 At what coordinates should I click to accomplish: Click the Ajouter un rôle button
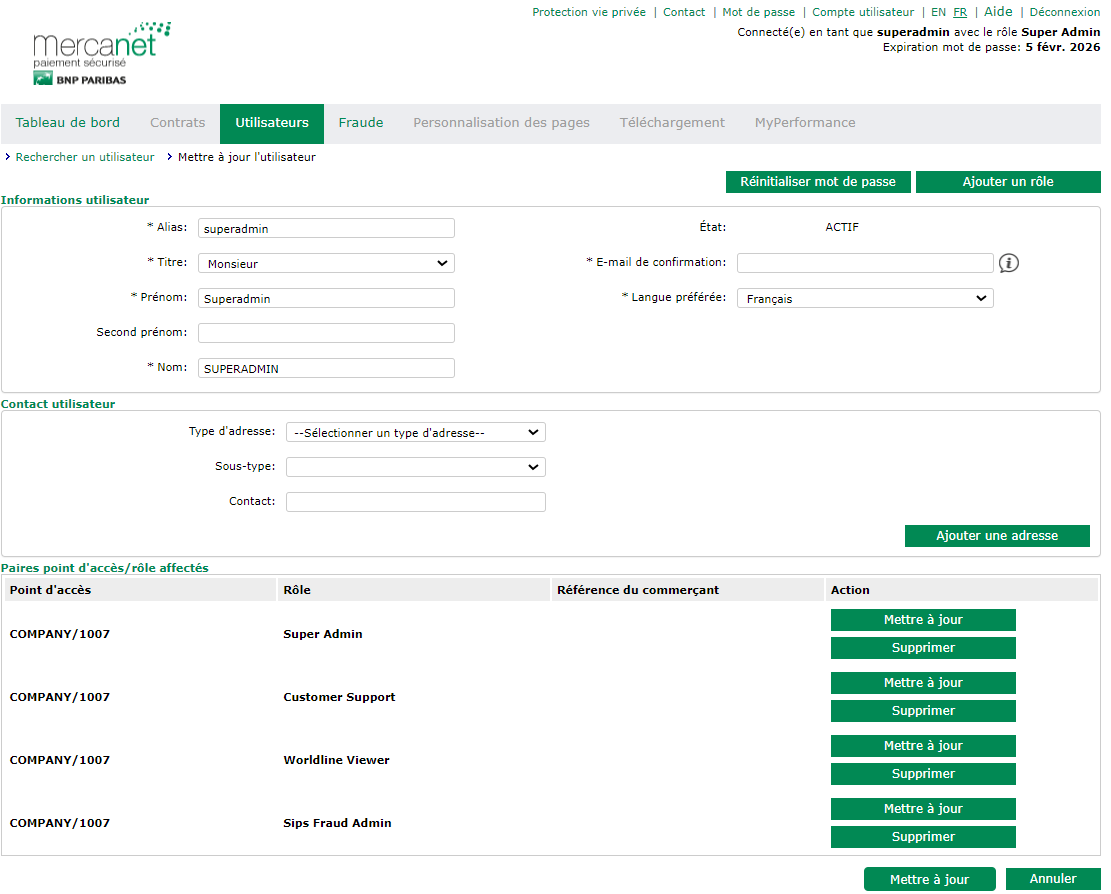point(1008,182)
